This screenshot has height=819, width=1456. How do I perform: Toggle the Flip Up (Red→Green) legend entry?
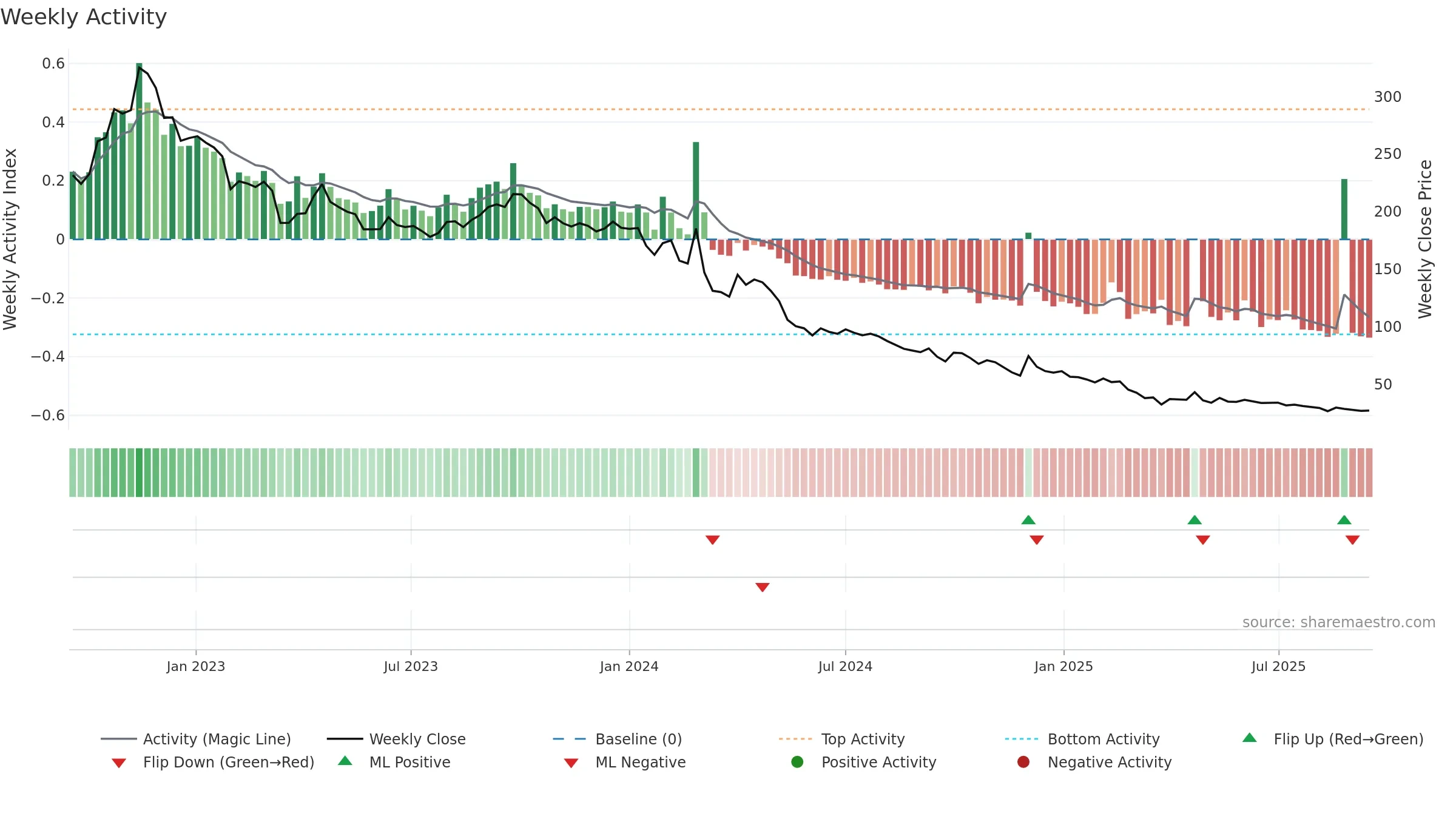tap(1333, 739)
